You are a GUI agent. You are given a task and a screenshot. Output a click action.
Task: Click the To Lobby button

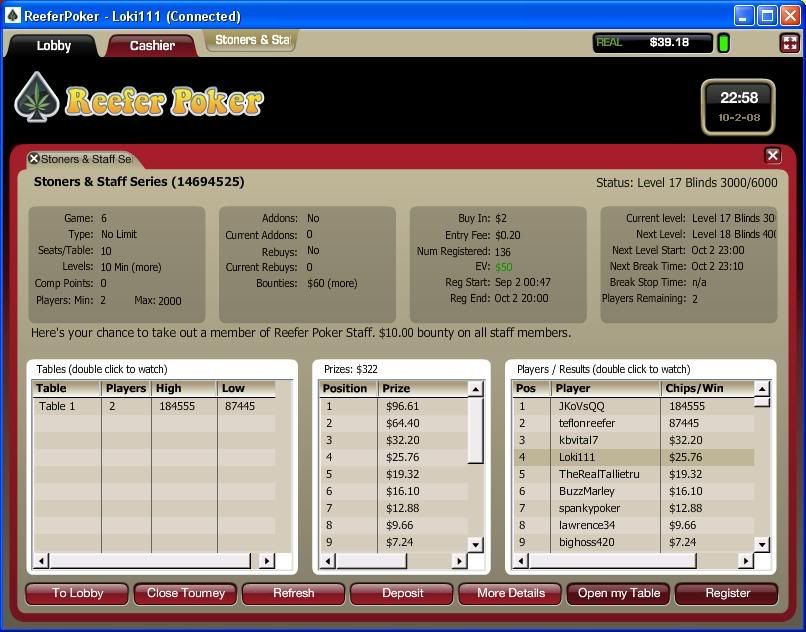tap(77, 593)
